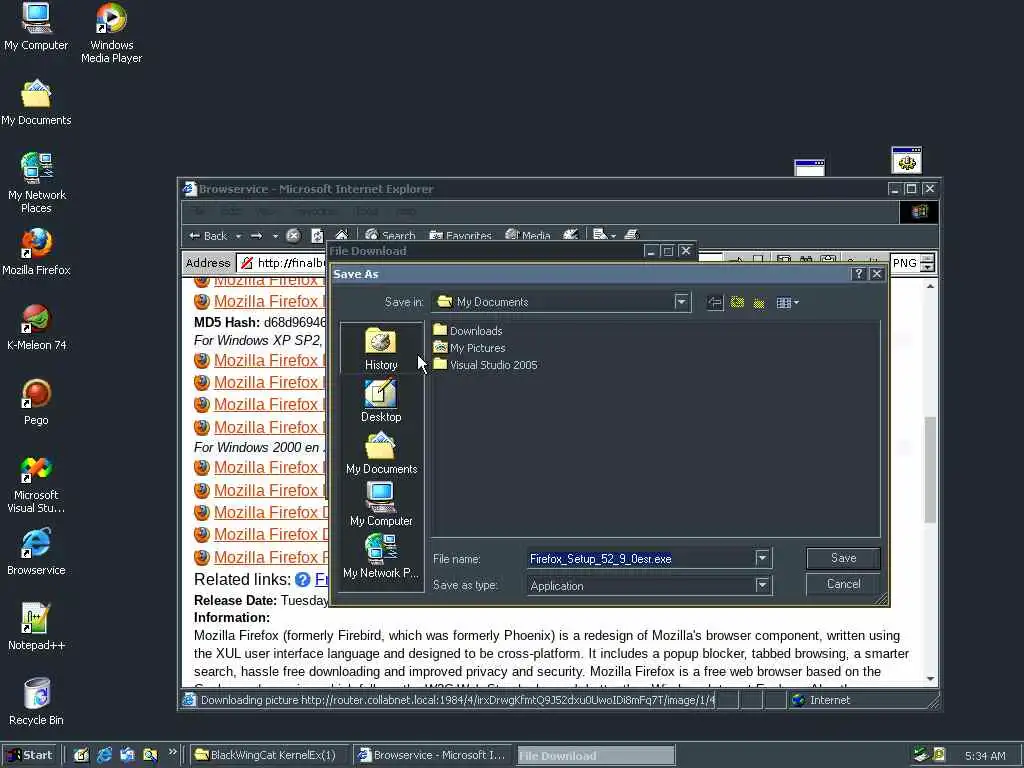Click Back in Internet Explorer toolbar

tap(208, 236)
